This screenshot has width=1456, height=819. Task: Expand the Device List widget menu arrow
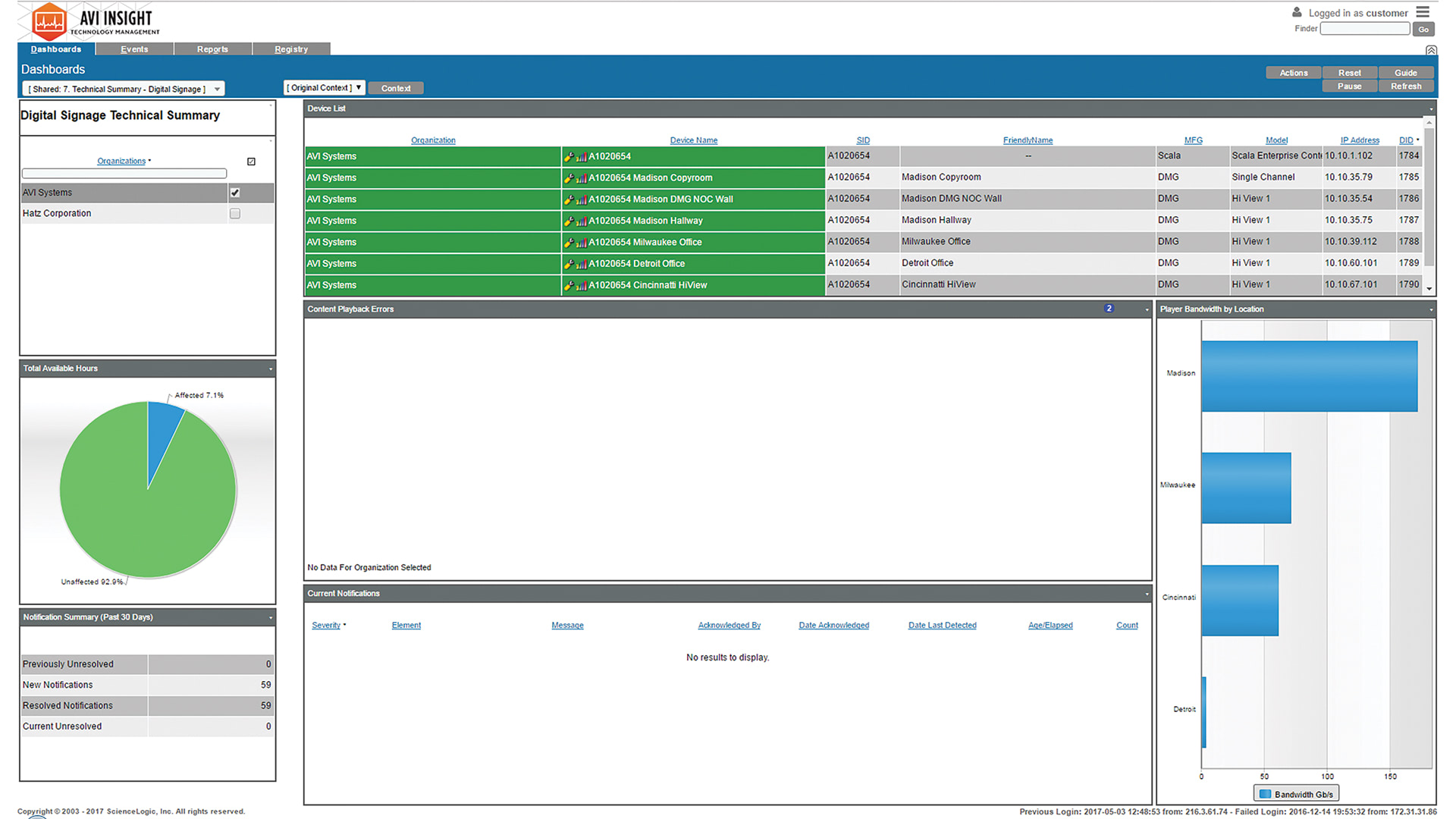coord(1431,109)
